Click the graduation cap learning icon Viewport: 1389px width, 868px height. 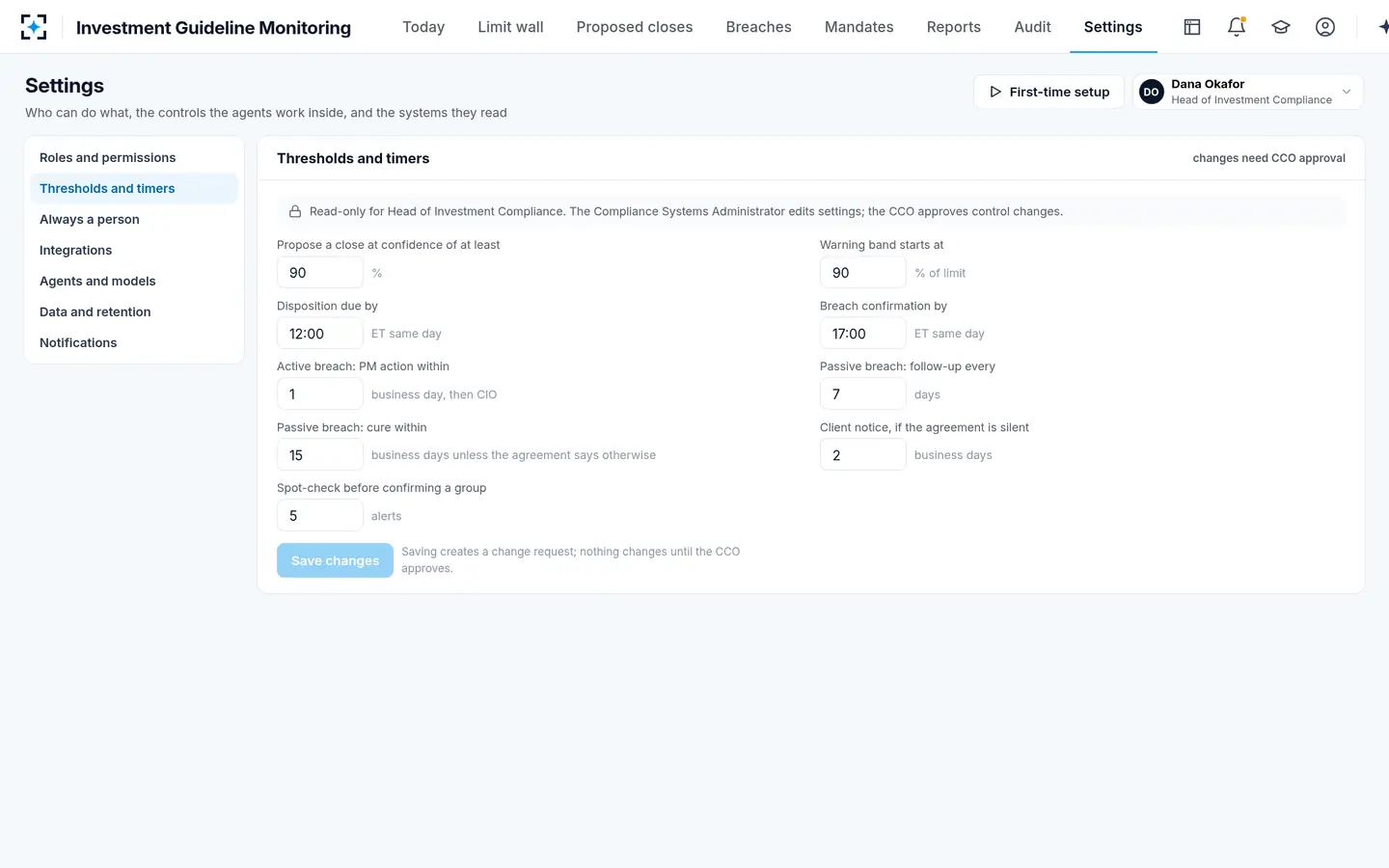(1281, 27)
